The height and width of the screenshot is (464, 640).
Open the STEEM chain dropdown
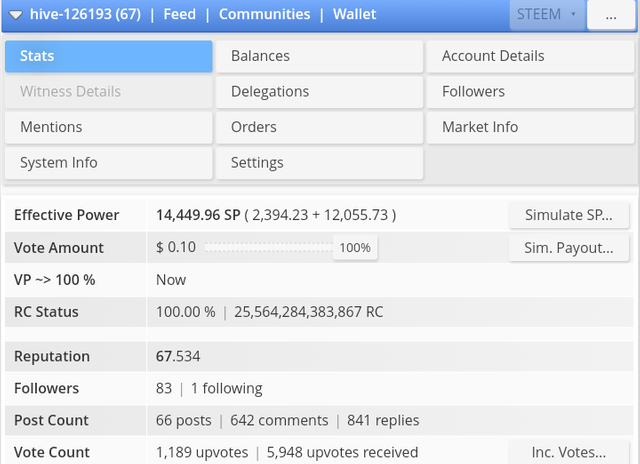(546, 15)
